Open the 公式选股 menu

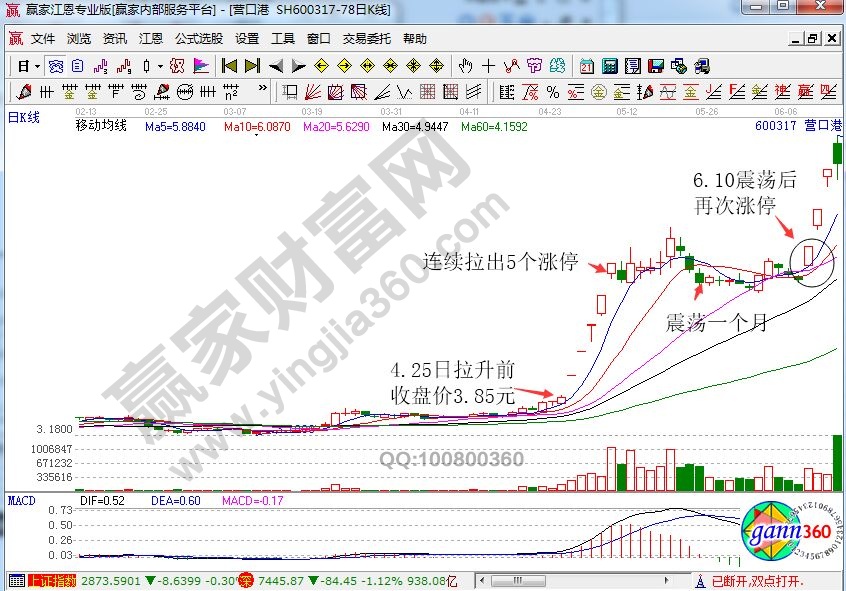[x=199, y=39]
